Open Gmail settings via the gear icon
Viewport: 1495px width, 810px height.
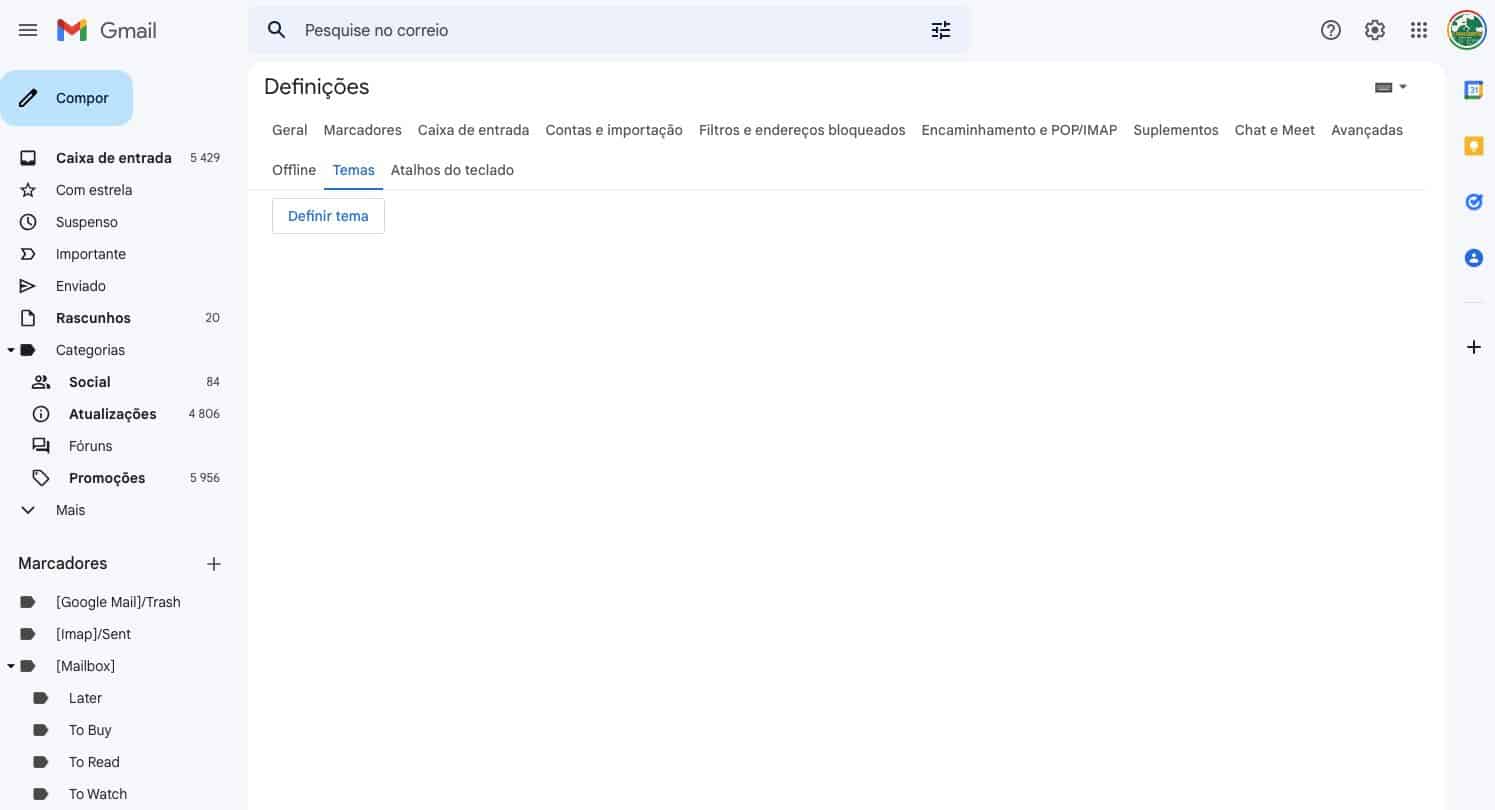click(1375, 30)
